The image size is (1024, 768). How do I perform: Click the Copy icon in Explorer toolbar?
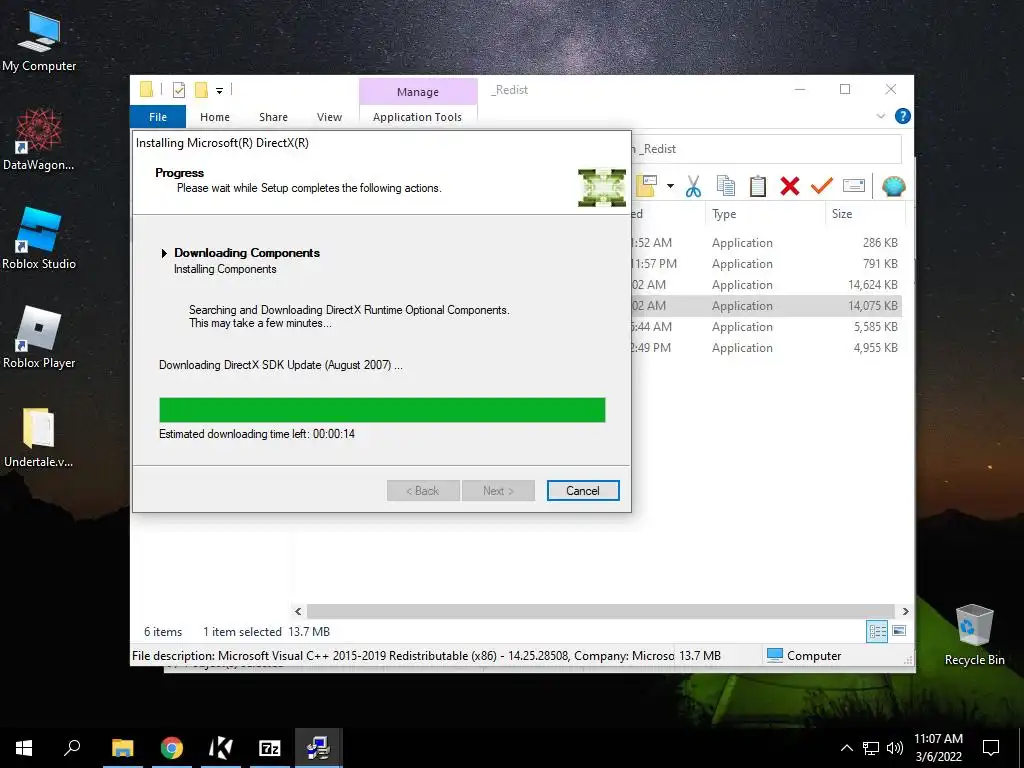click(x=726, y=186)
